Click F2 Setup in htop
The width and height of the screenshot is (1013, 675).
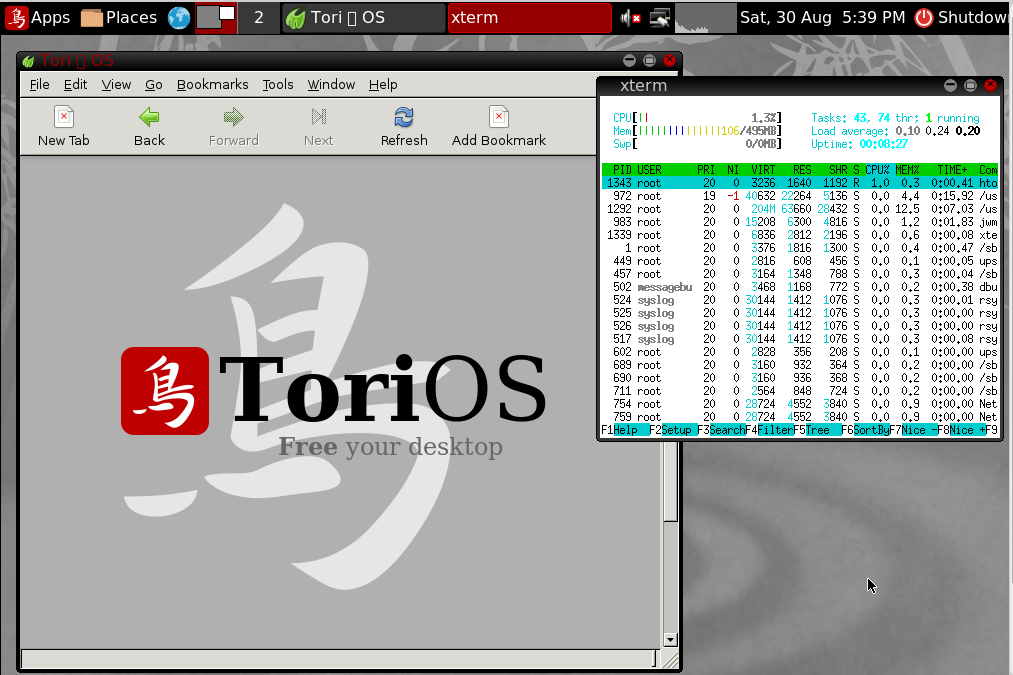tap(673, 430)
